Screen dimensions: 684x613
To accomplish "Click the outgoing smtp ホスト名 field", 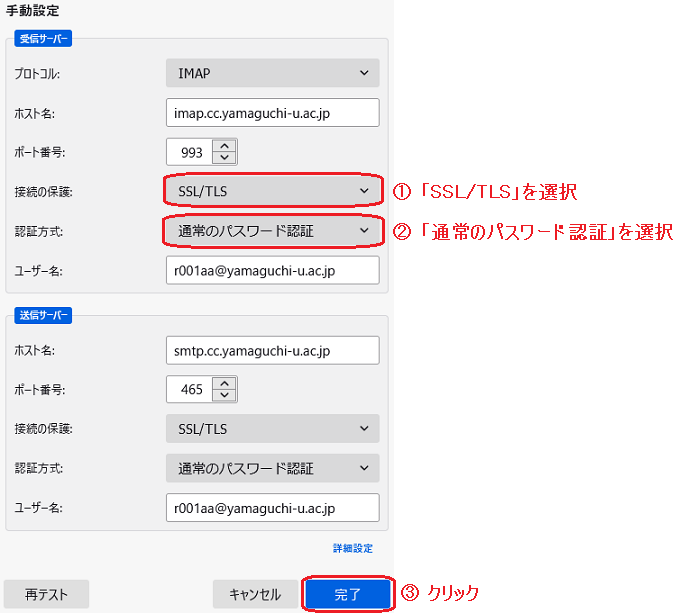I will tap(273, 350).
